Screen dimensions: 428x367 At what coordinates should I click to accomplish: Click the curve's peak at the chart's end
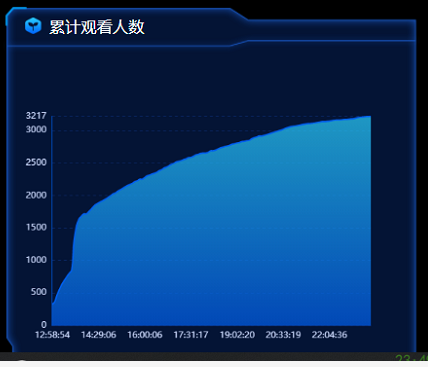[x=369, y=116]
